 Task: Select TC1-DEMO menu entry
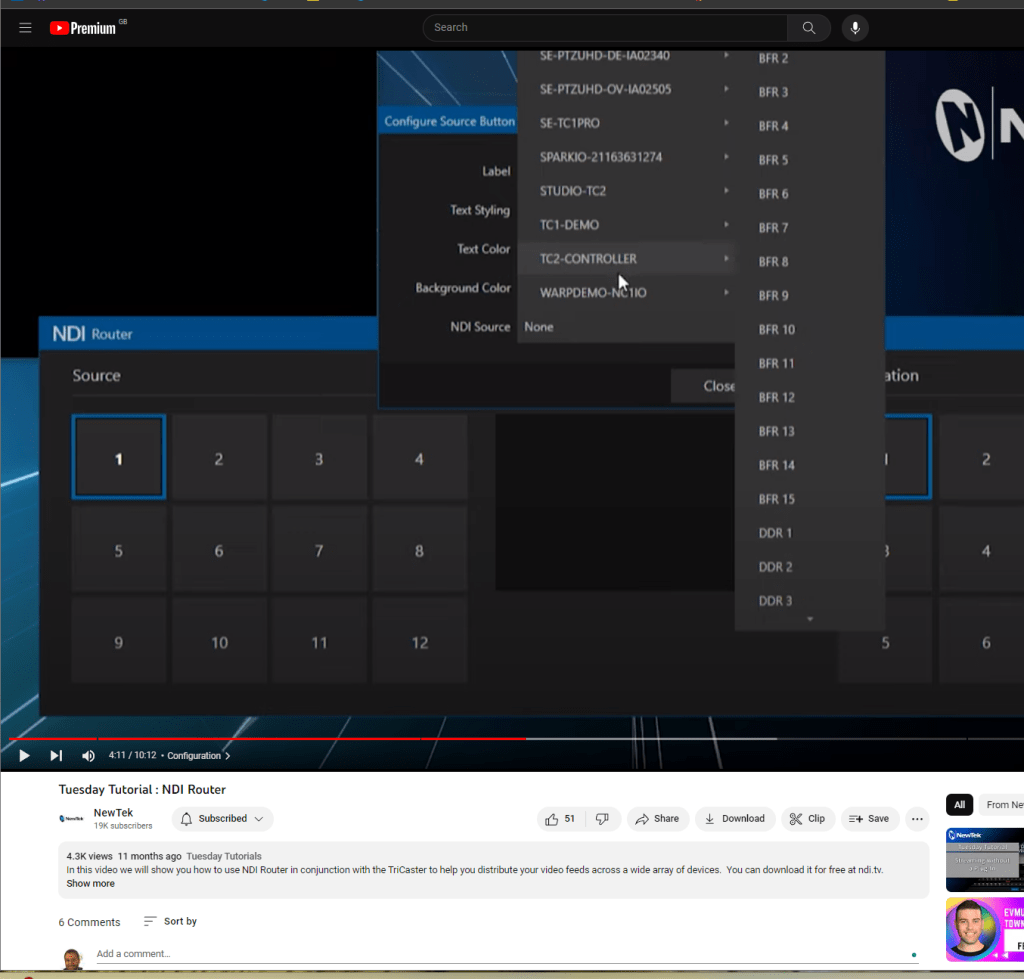[x=626, y=225]
